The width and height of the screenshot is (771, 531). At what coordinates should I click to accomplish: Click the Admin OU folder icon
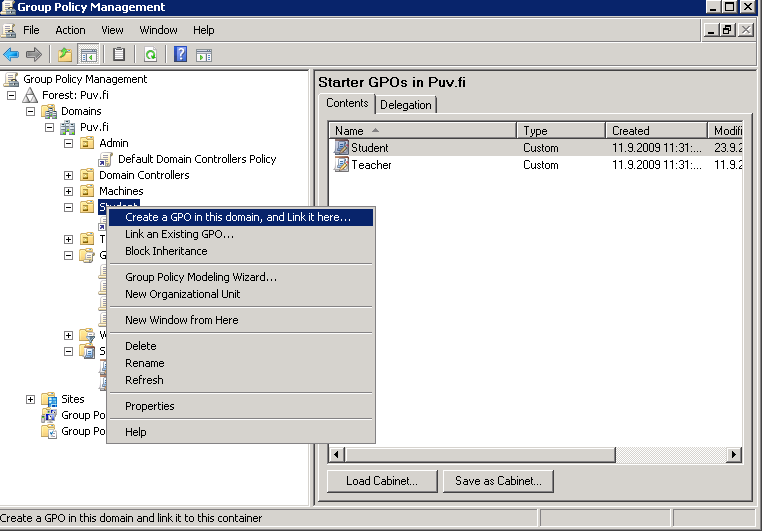(x=87, y=143)
